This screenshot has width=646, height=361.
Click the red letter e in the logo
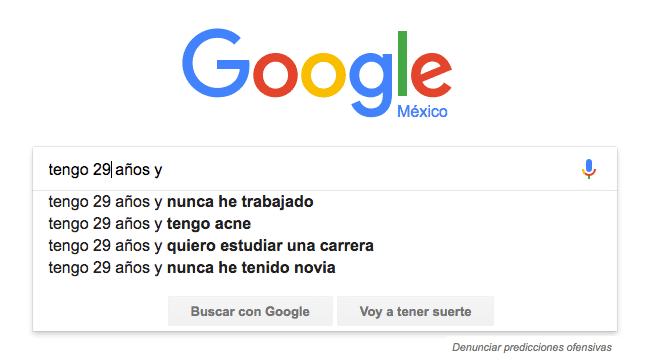pyautogui.click(x=431, y=75)
